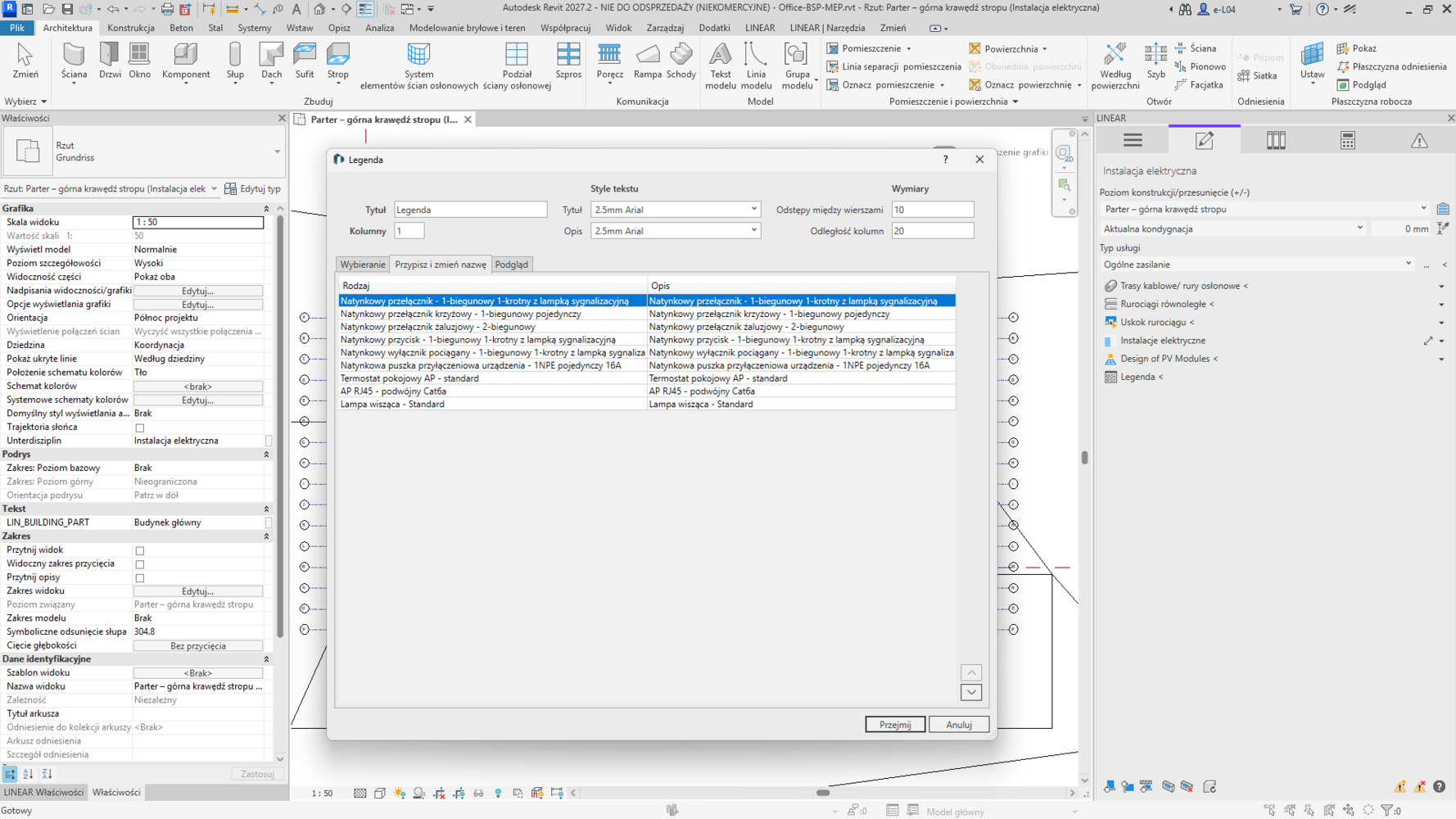
Task: Click the Odstępy między wierszami input field
Action: 933,210
